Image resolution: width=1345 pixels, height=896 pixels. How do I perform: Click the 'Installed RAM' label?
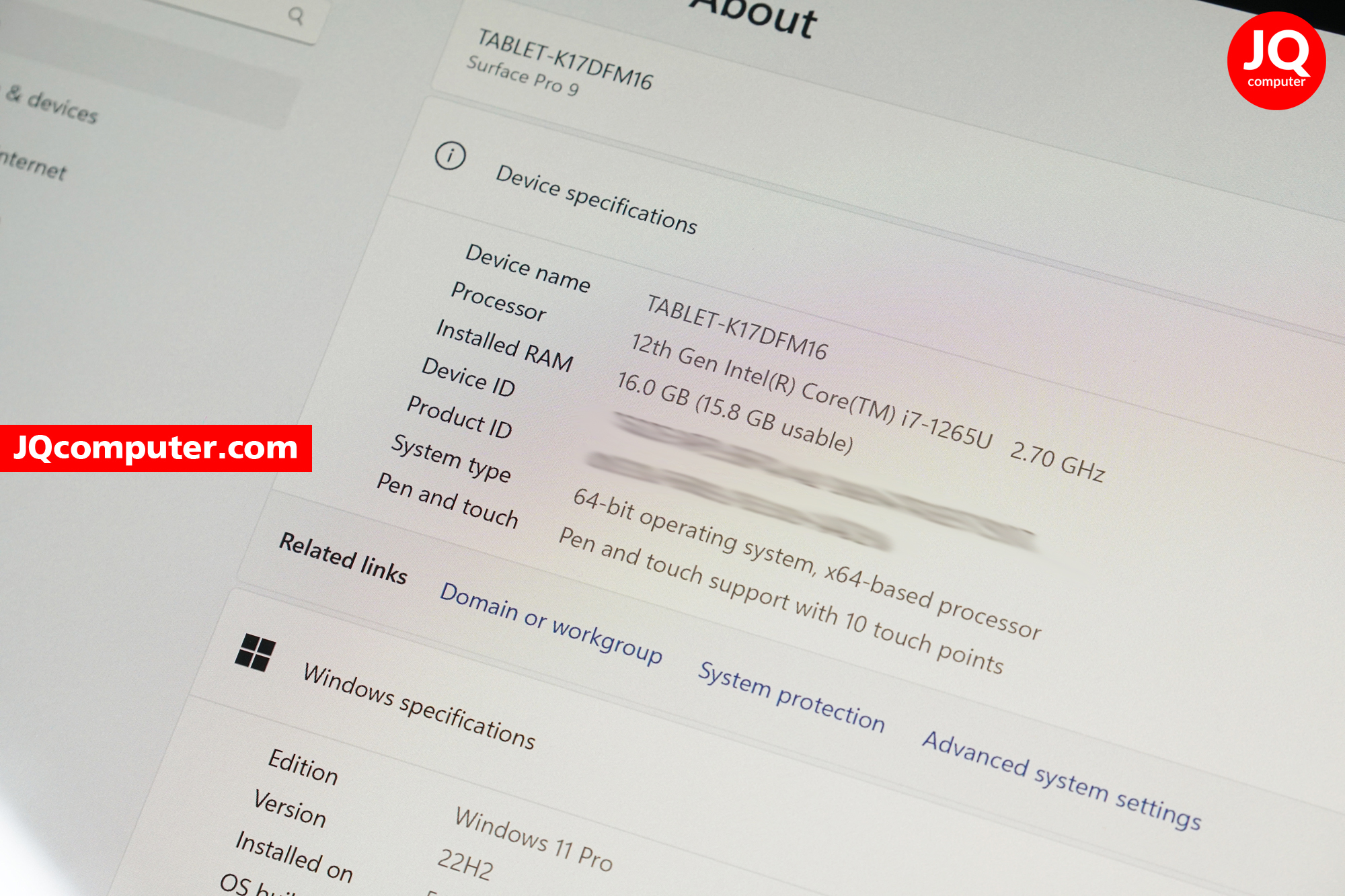pos(504,345)
